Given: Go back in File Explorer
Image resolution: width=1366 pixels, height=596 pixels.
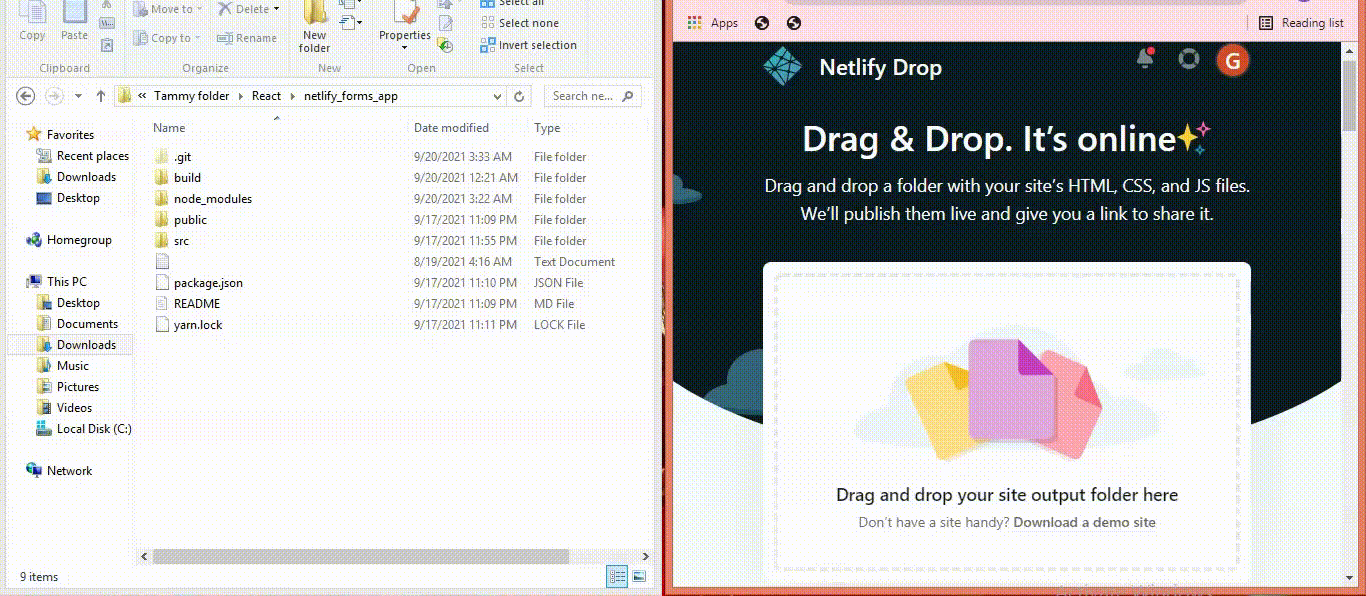Looking at the screenshot, I should (x=26, y=96).
